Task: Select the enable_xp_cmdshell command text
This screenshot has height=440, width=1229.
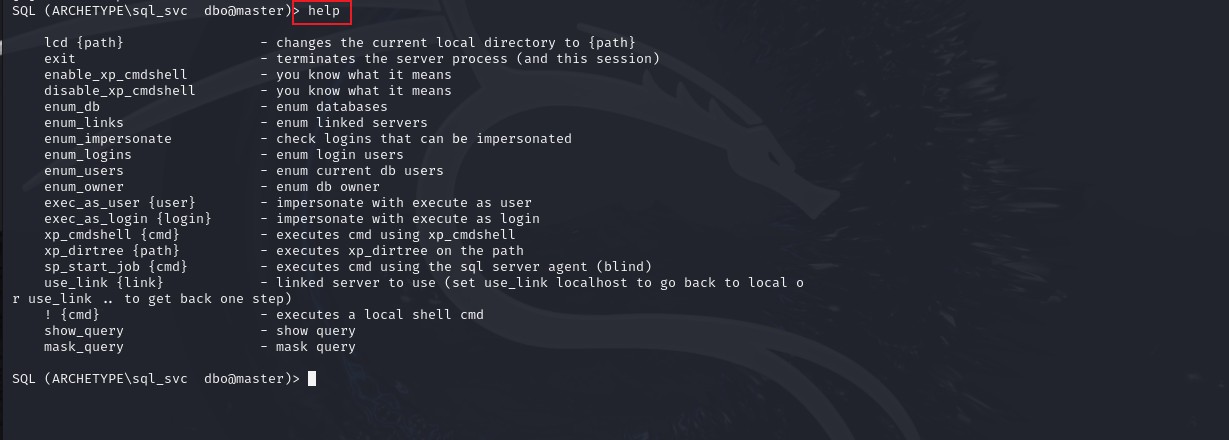Action: pos(116,75)
